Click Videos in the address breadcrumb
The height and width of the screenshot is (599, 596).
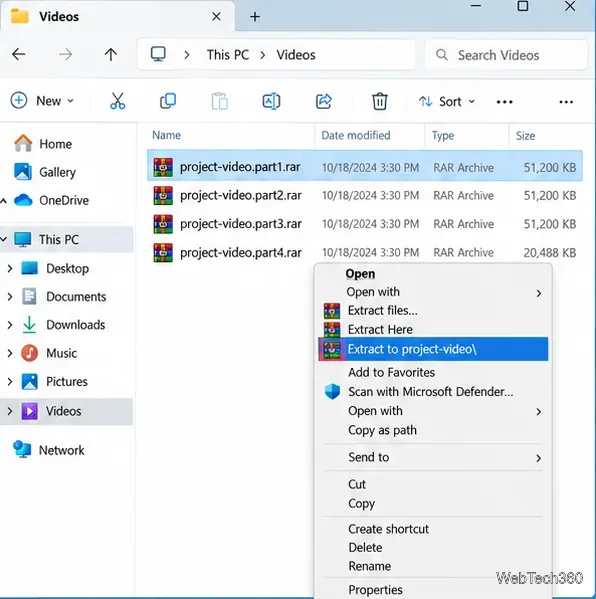click(296, 55)
